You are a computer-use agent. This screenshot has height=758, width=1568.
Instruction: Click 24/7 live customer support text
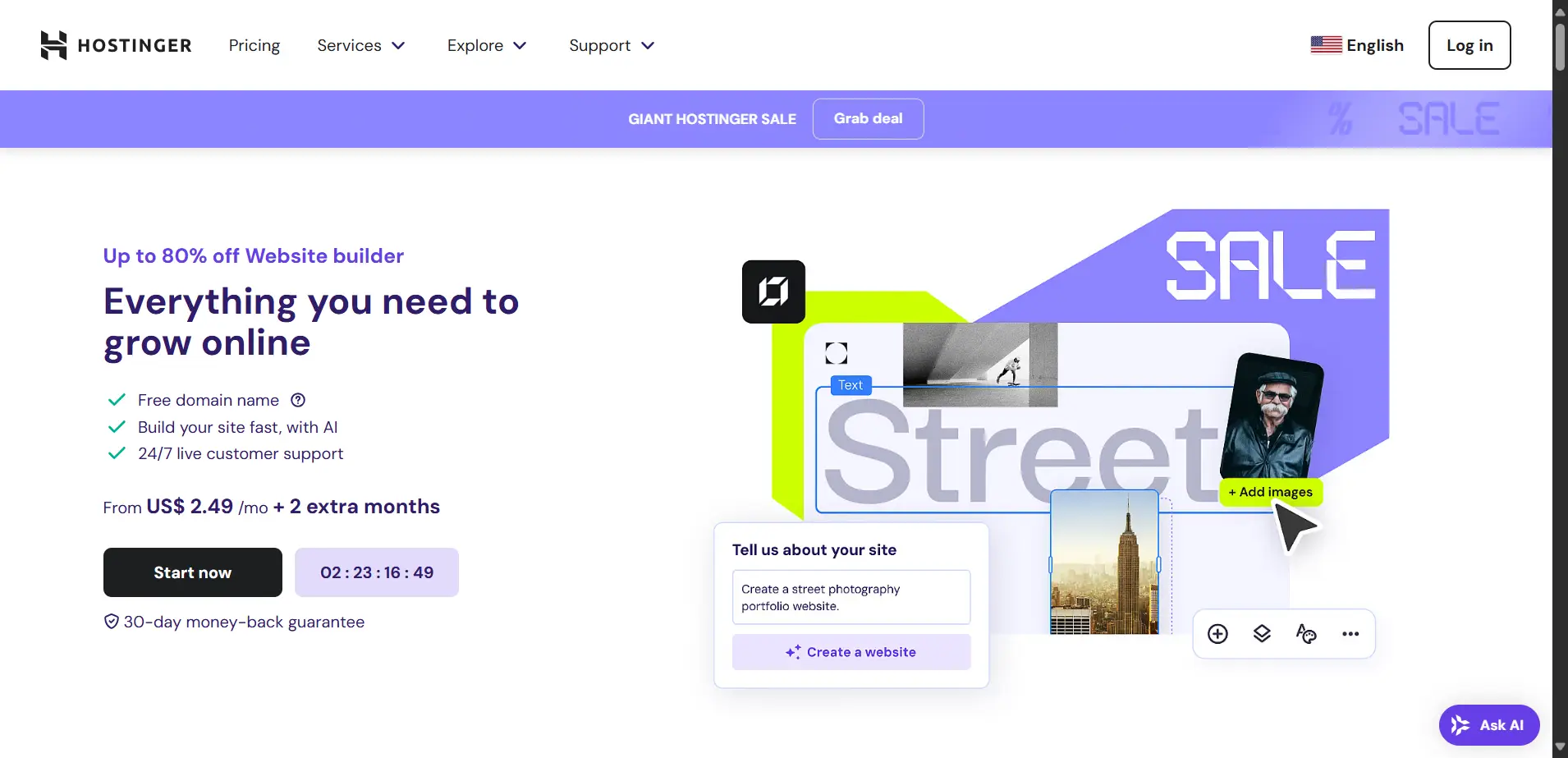click(x=241, y=453)
